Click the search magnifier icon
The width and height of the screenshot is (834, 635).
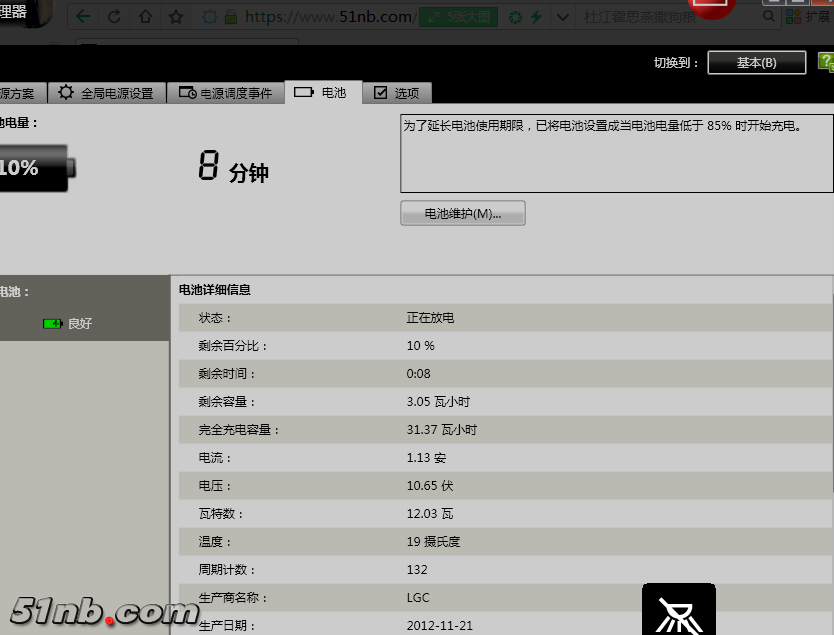(x=767, y=17)
